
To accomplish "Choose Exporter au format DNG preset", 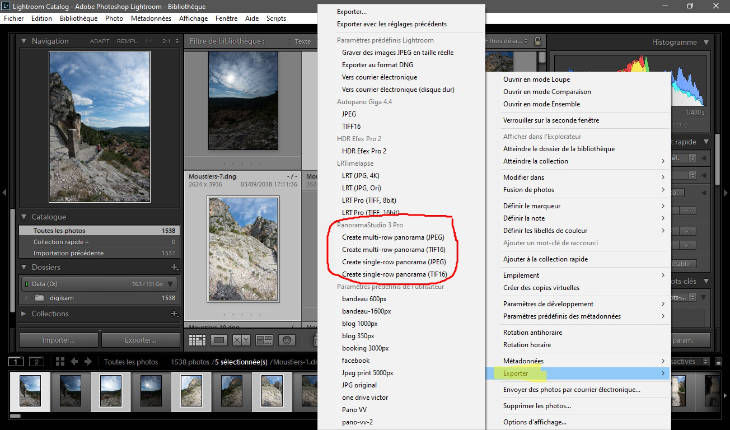I will [377, 65].
